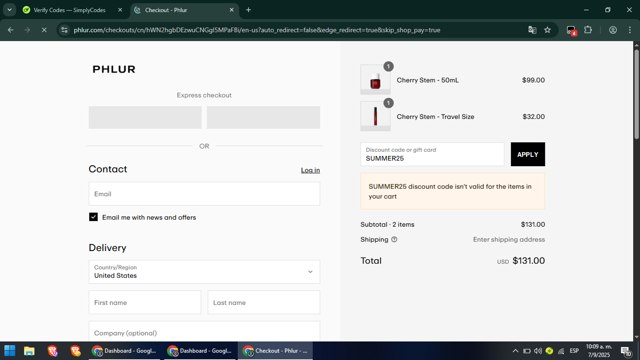This screenshot has width=640, height=360.
Task: Switch to Checkout - Phlur taskbar window
Action: [x=276, y=351]
